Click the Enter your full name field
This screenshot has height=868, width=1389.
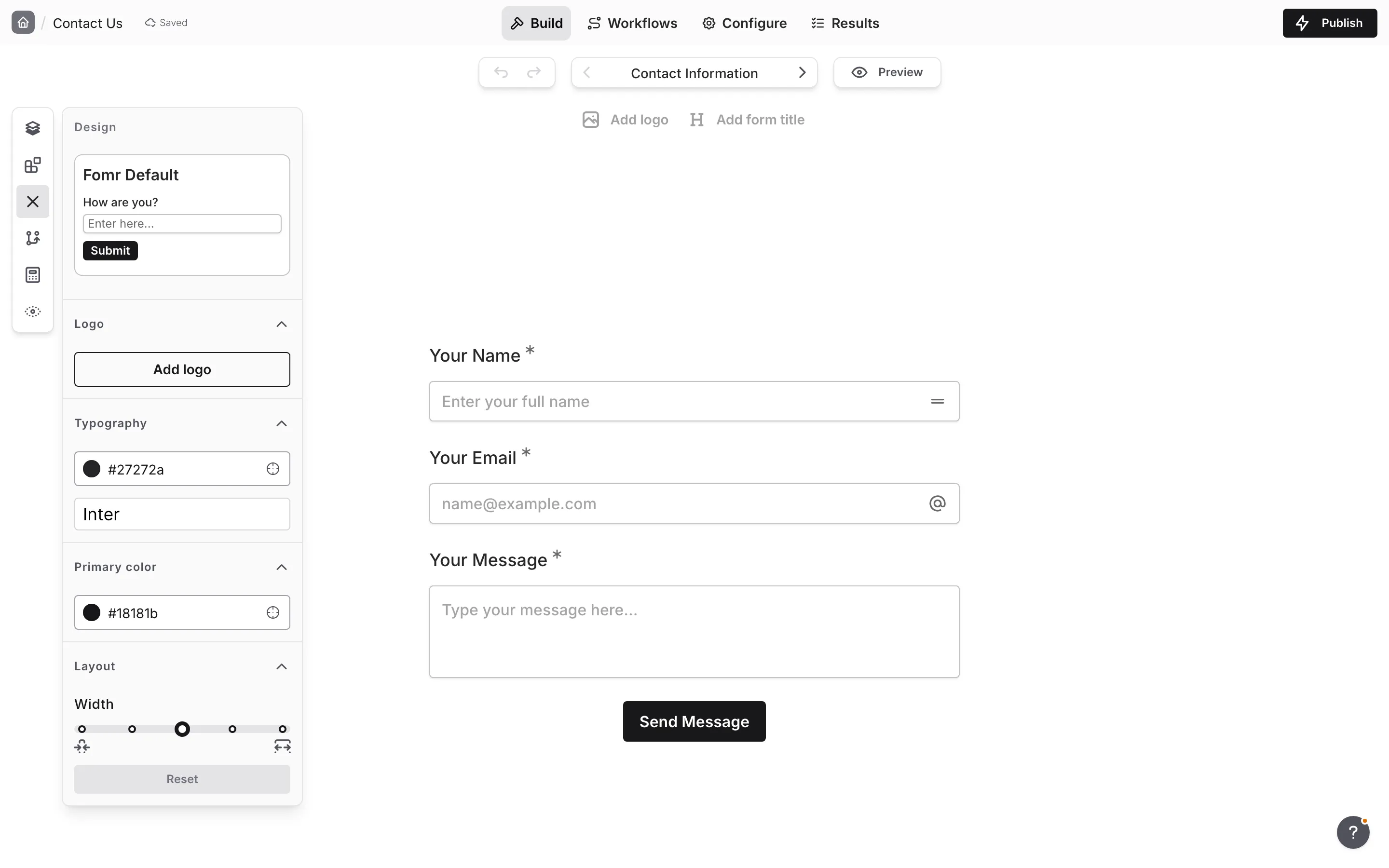(694, 401)
